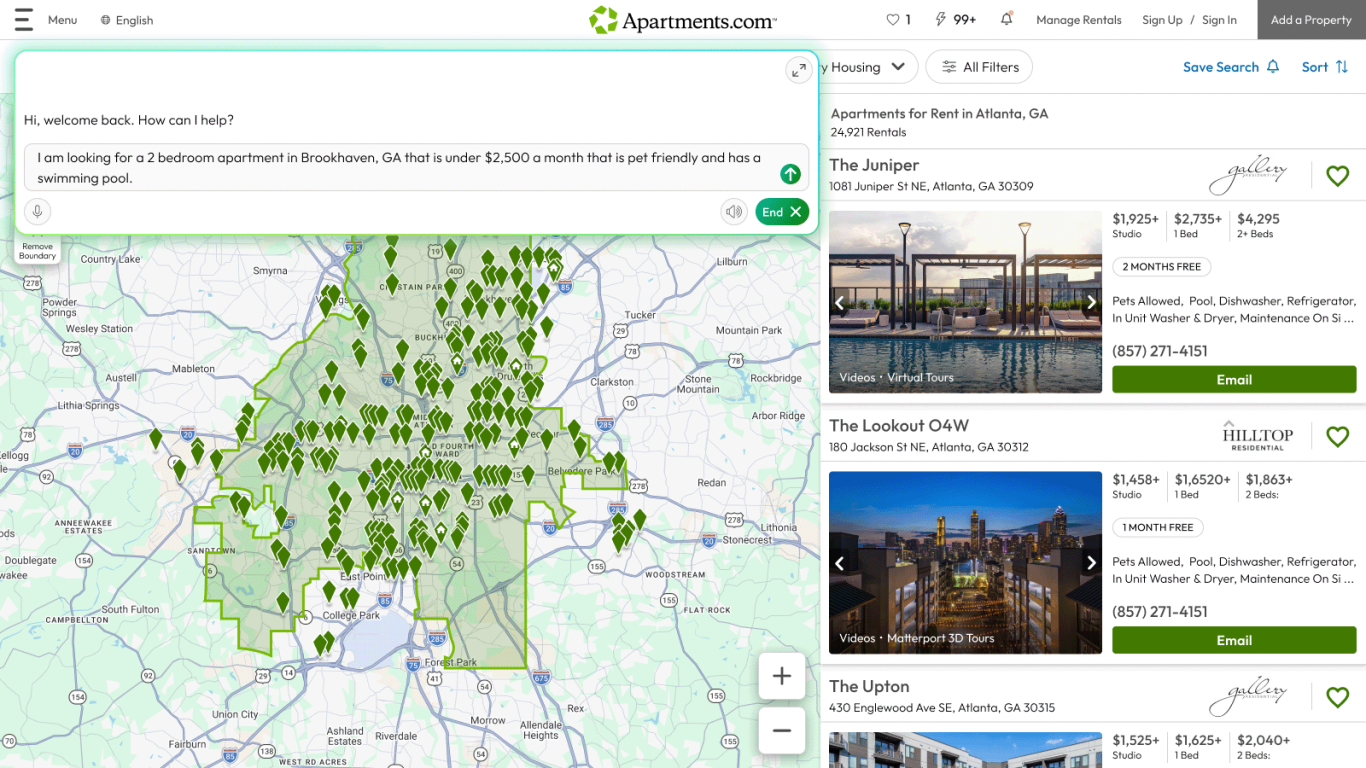
Task: Select The Juniper $1,925+ Studio price
Action: (x=1135, y=225)
